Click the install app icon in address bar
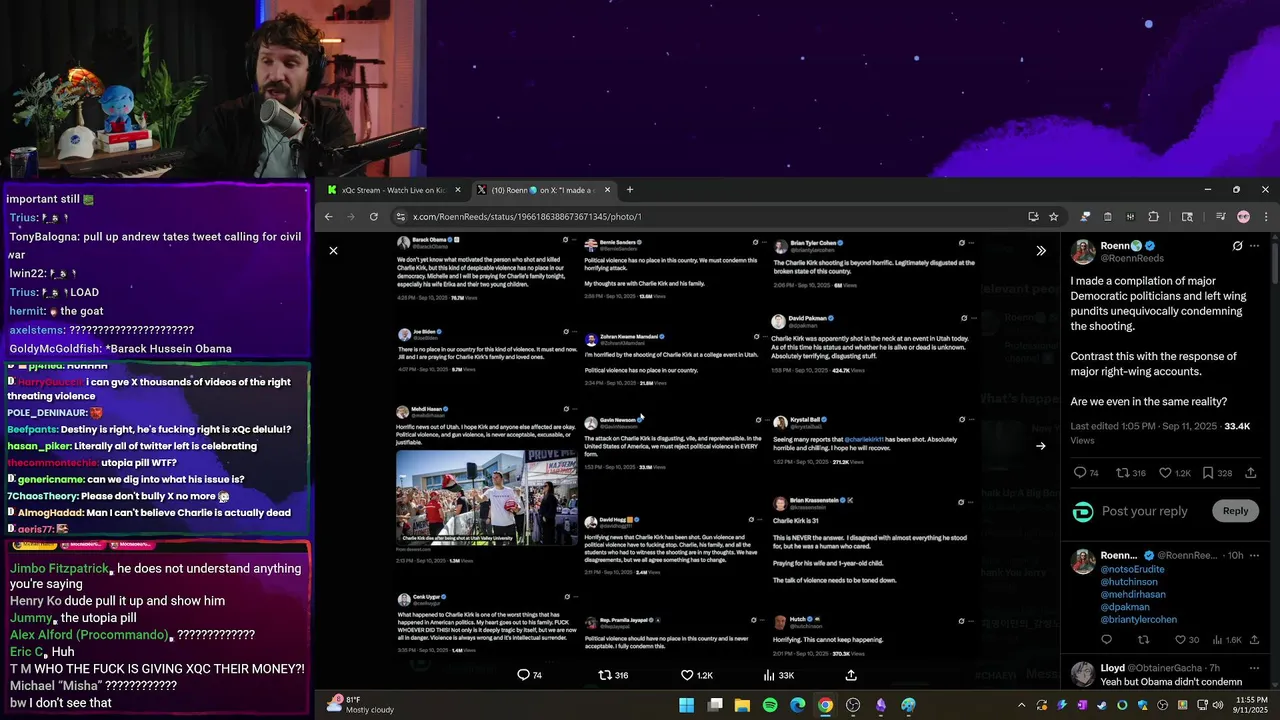Image resolution: width=1280 pixels, height=720 pixels. click(x=1033, y=217)
